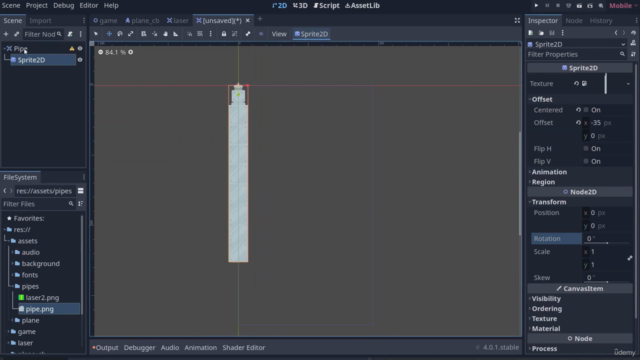Open the Editor menu
Screen dimensions: 640x360
(x=89, y=6)
